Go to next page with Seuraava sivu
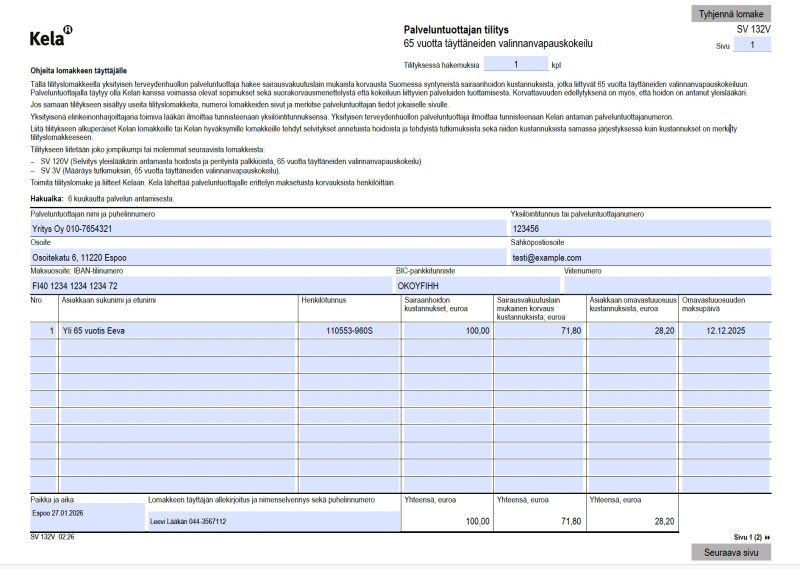The width and height of the screenshot is (800, 569). 730,552
